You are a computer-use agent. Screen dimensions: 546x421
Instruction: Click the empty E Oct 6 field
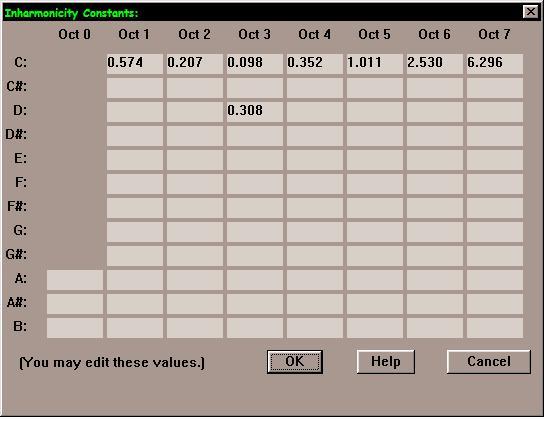[x=435, y=160]
